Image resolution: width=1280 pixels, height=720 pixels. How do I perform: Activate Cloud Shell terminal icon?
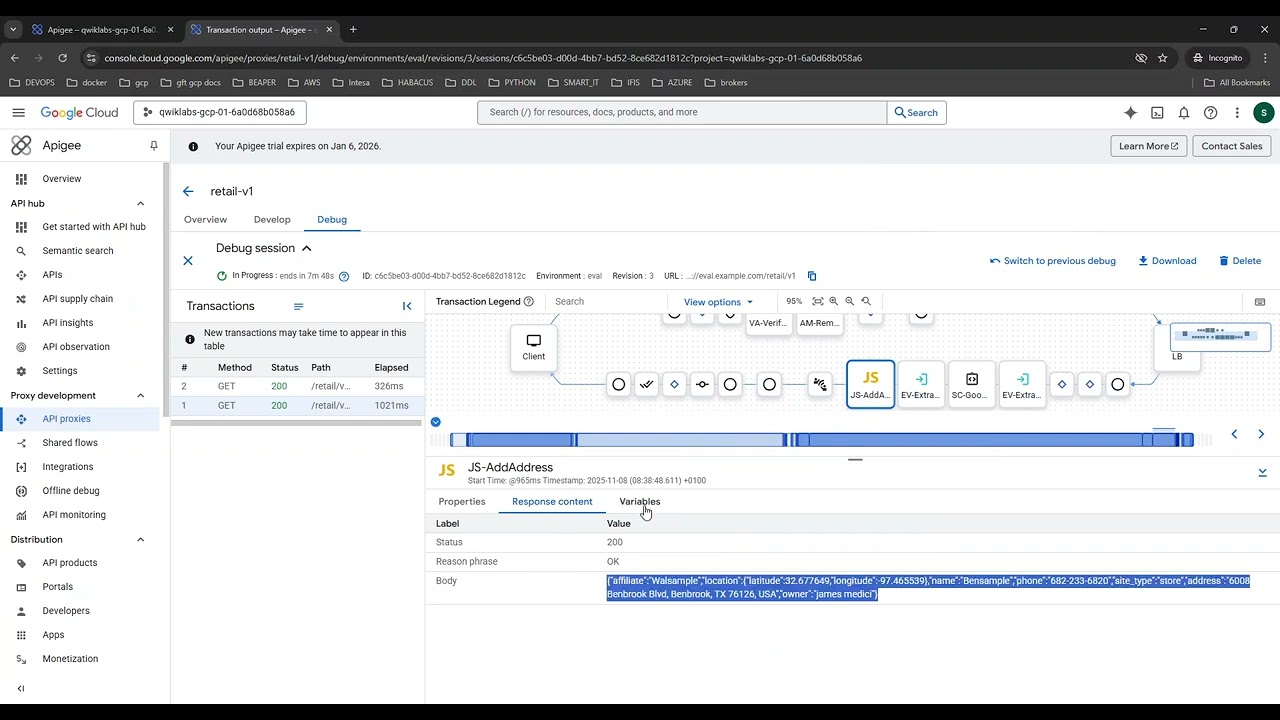tap(1157, 113)
